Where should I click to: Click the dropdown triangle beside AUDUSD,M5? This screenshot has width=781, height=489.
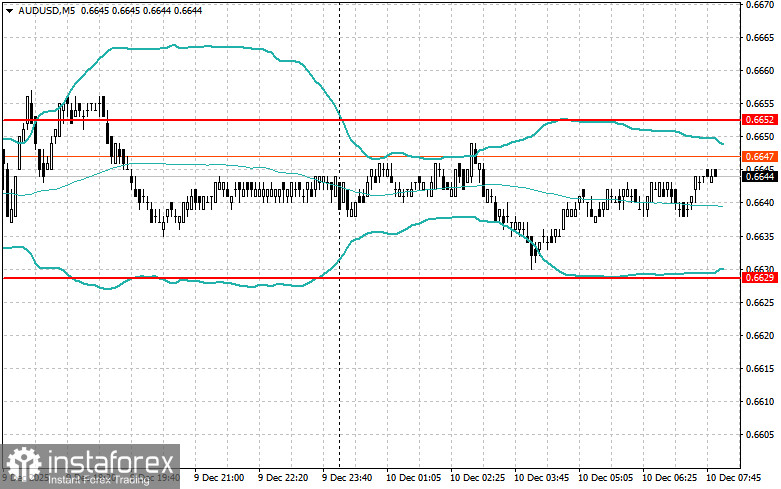point(9,10)
